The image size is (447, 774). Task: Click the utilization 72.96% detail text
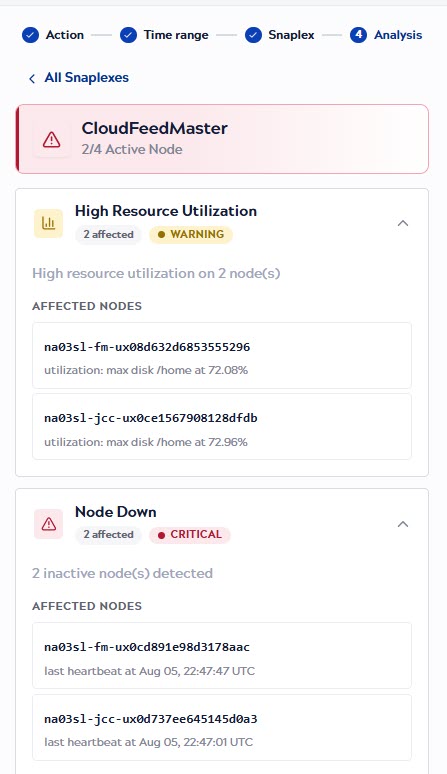146,442
